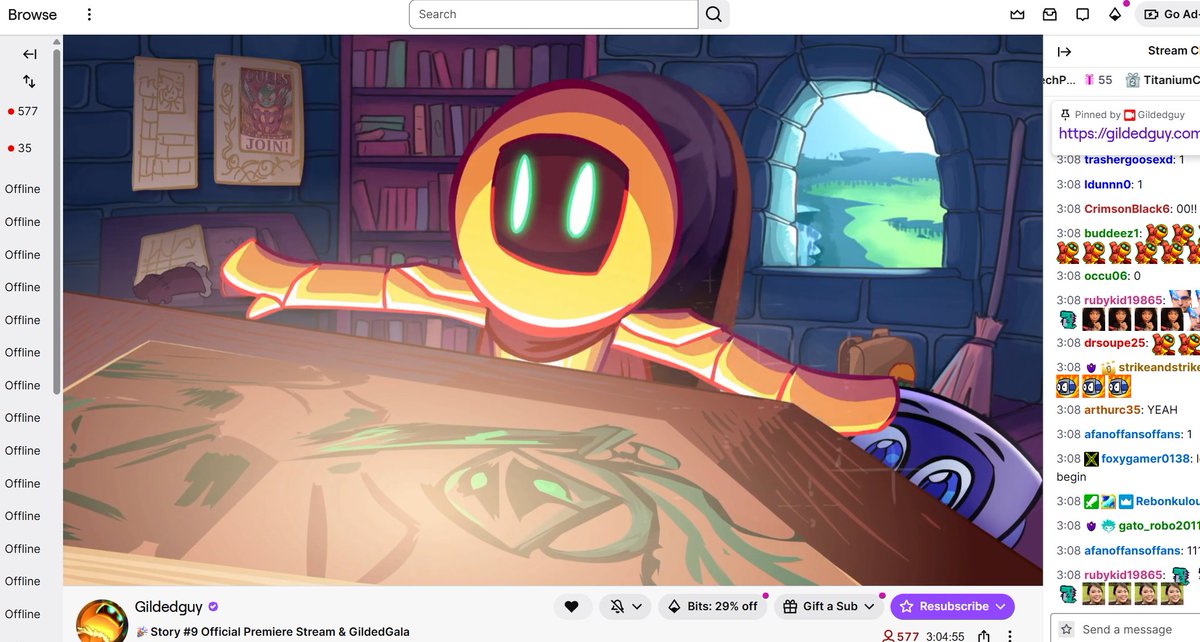Select the live channel with 577 viewers in sidebar

22,111
